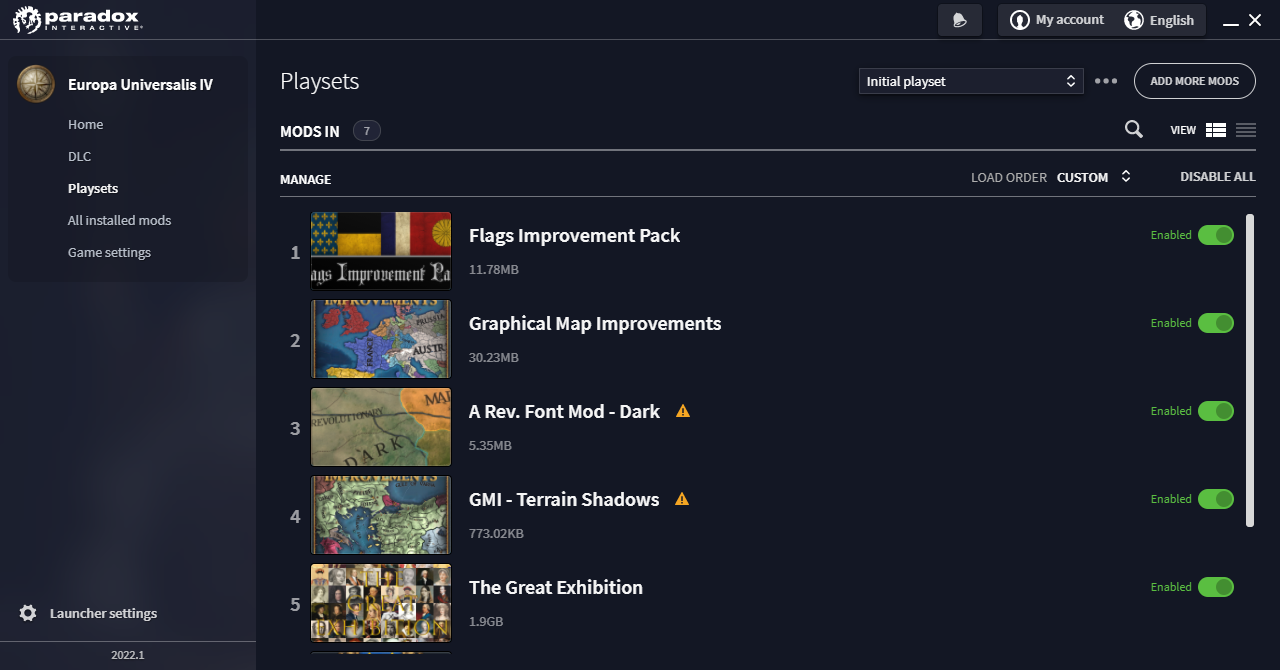Select The Great Exhibition title
The width and height of the screenshot is (1280, 670).
[x=556, y=587]
